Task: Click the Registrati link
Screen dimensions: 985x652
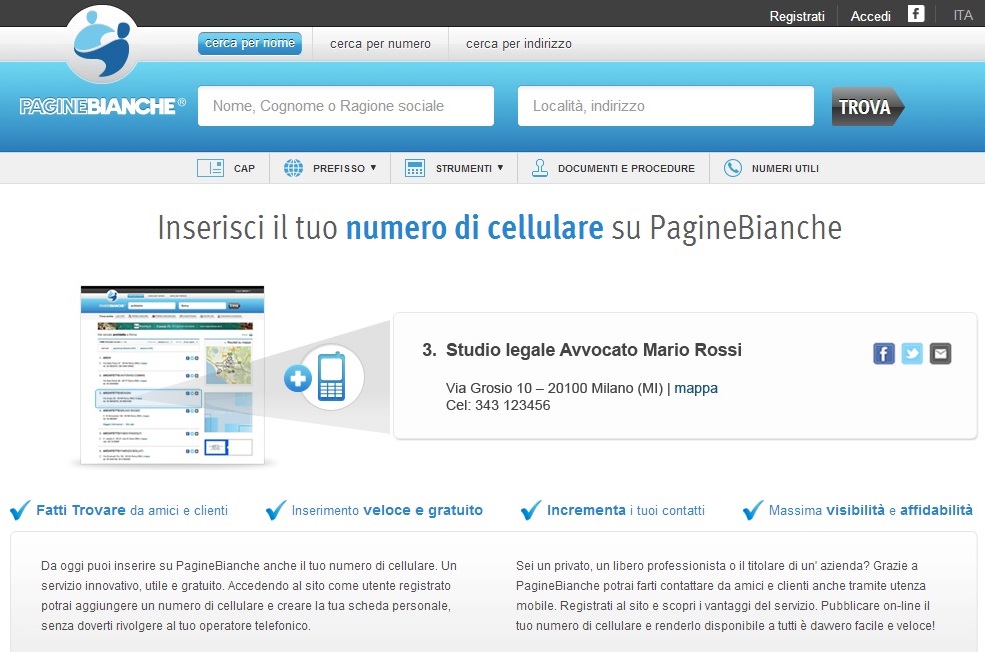Action: (797, 16)
